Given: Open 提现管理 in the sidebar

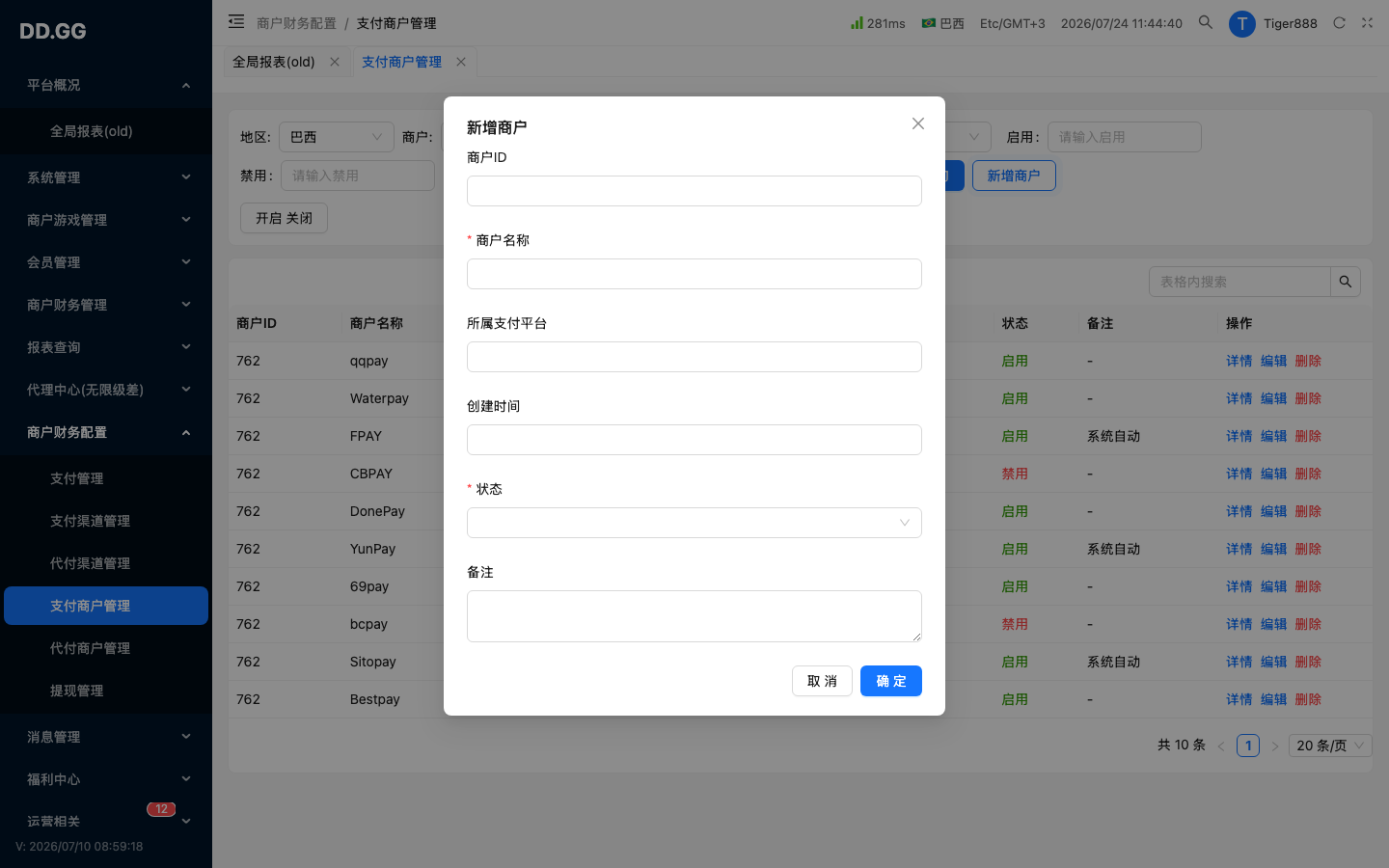Looking at the screenshot, I should (x=106, y=691).
